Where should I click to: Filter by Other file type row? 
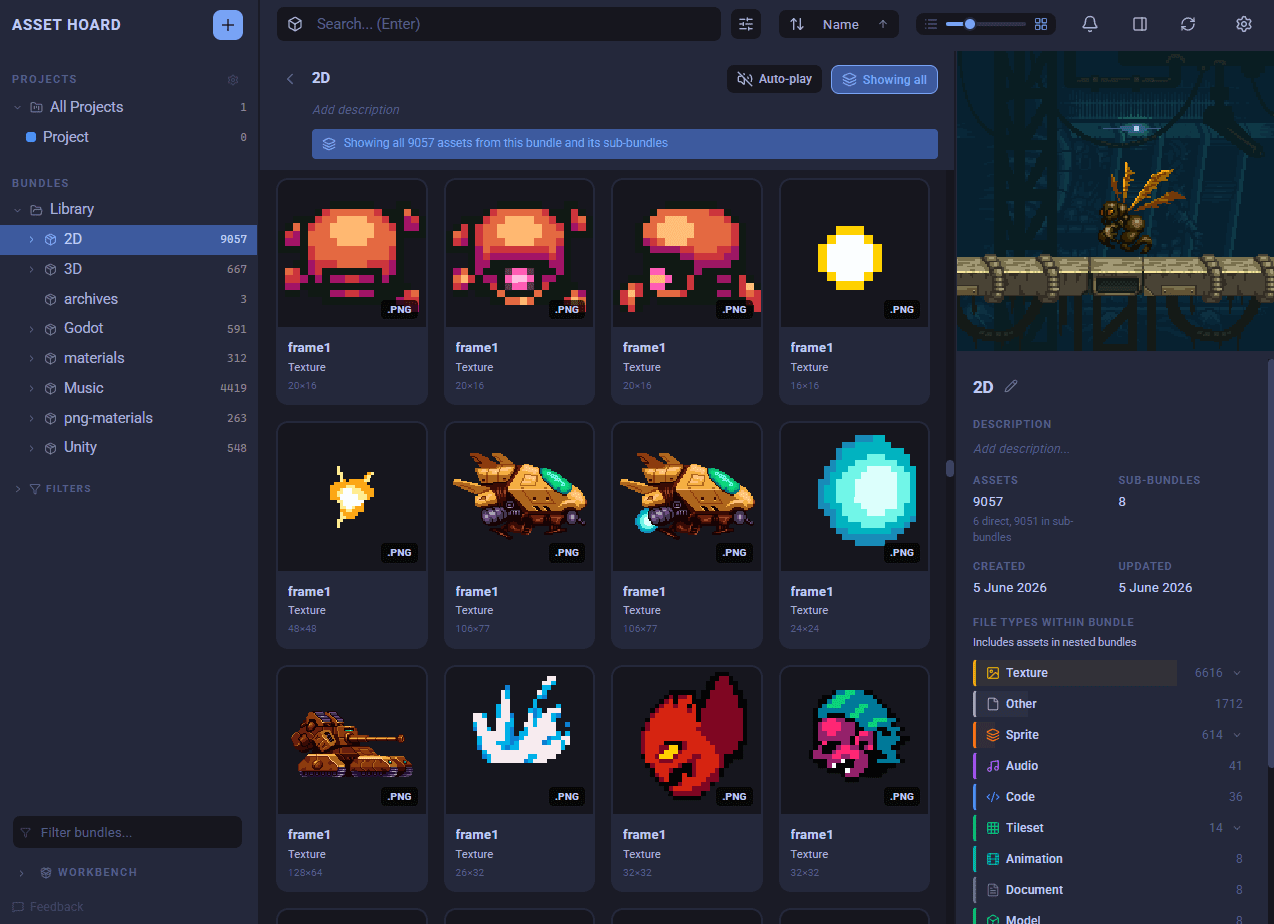click(x=1109, y=704)
